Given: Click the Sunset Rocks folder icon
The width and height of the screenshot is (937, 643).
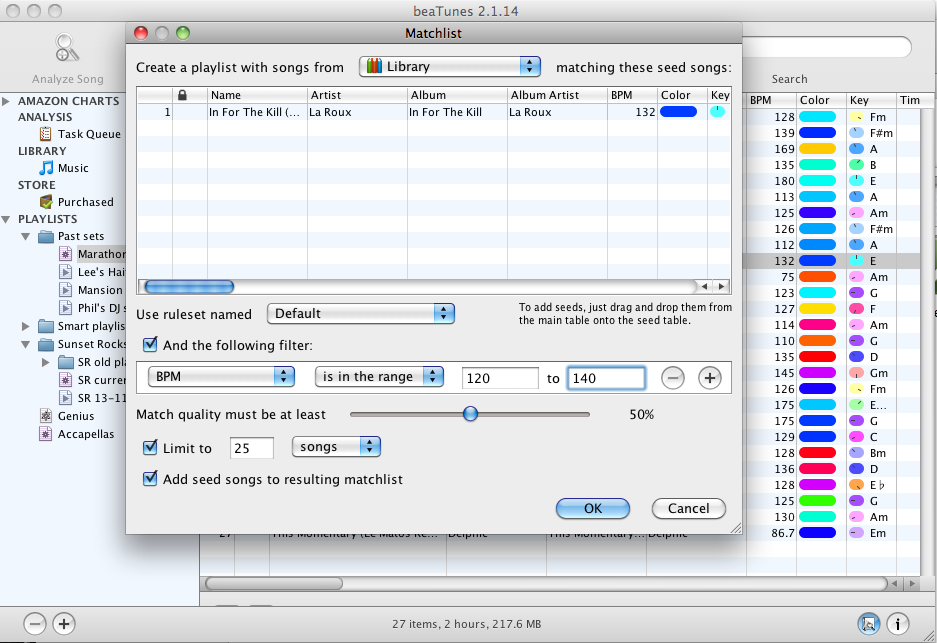Looking at the screenshot, I should 45,344.
